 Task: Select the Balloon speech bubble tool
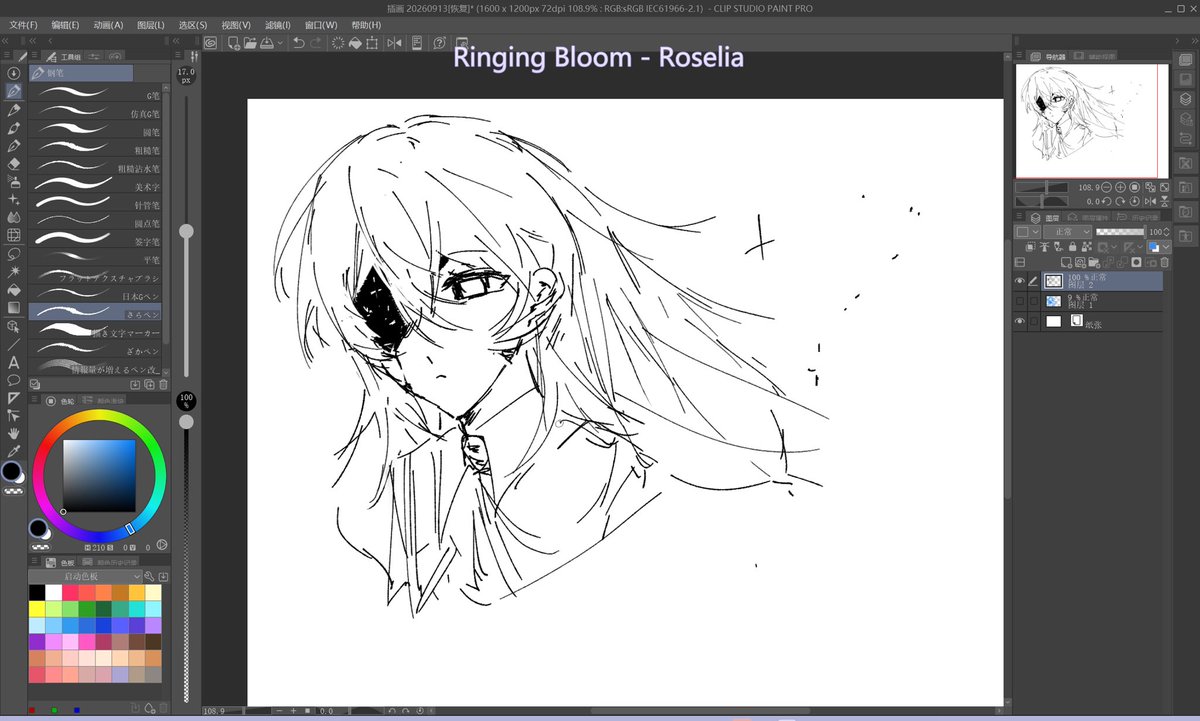pyautogui.click(x=14, y=380)
